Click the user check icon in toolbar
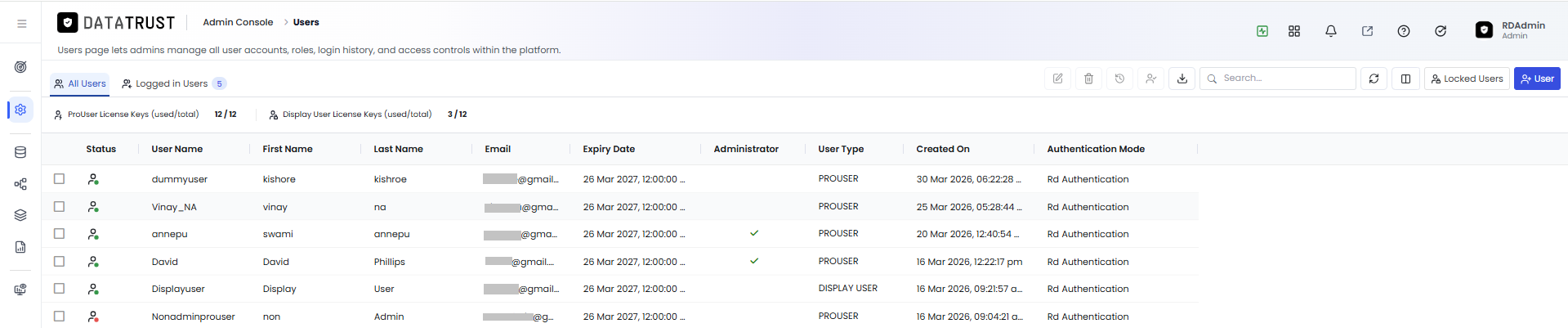The height and width of the screenshot is (328, 1568). pos(1151,79)
